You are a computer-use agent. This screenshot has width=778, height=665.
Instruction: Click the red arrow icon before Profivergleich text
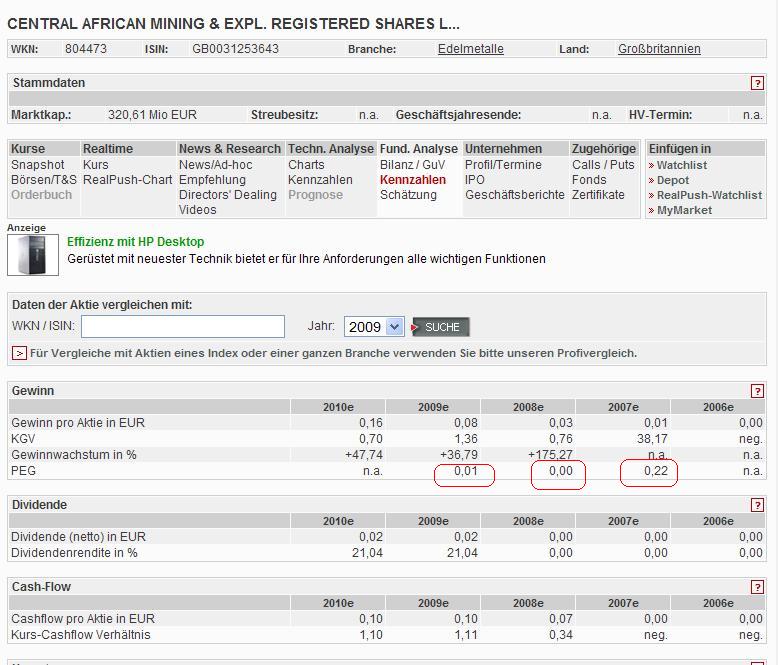pos(19,353)
